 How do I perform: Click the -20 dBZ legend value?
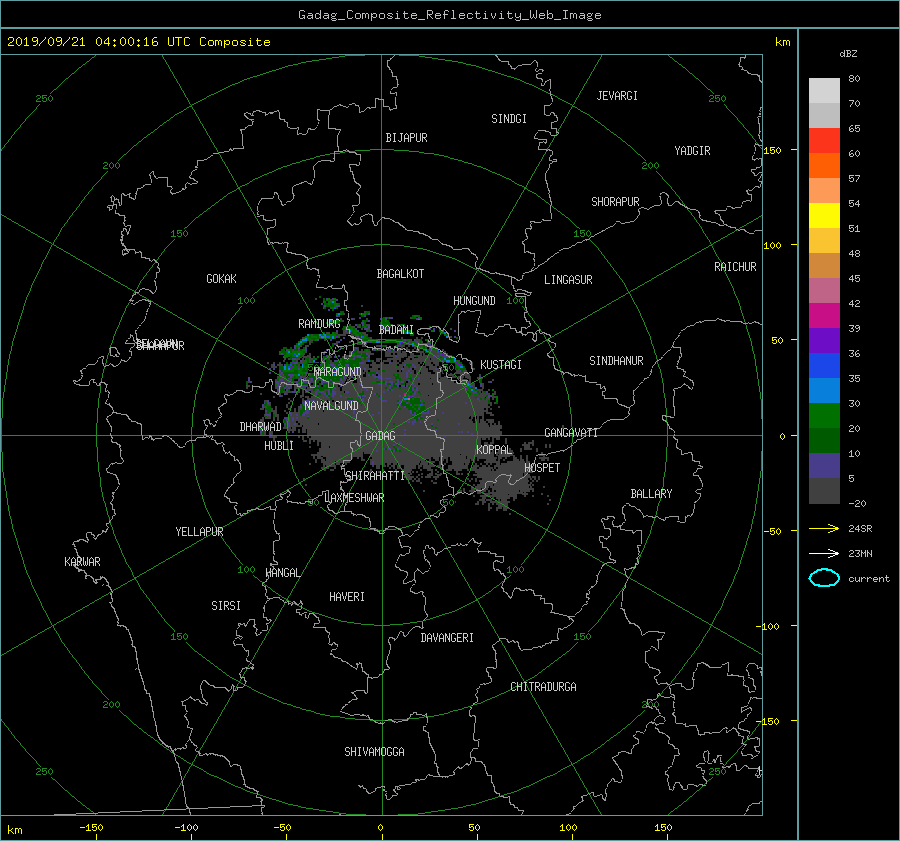tap(857, 503)
